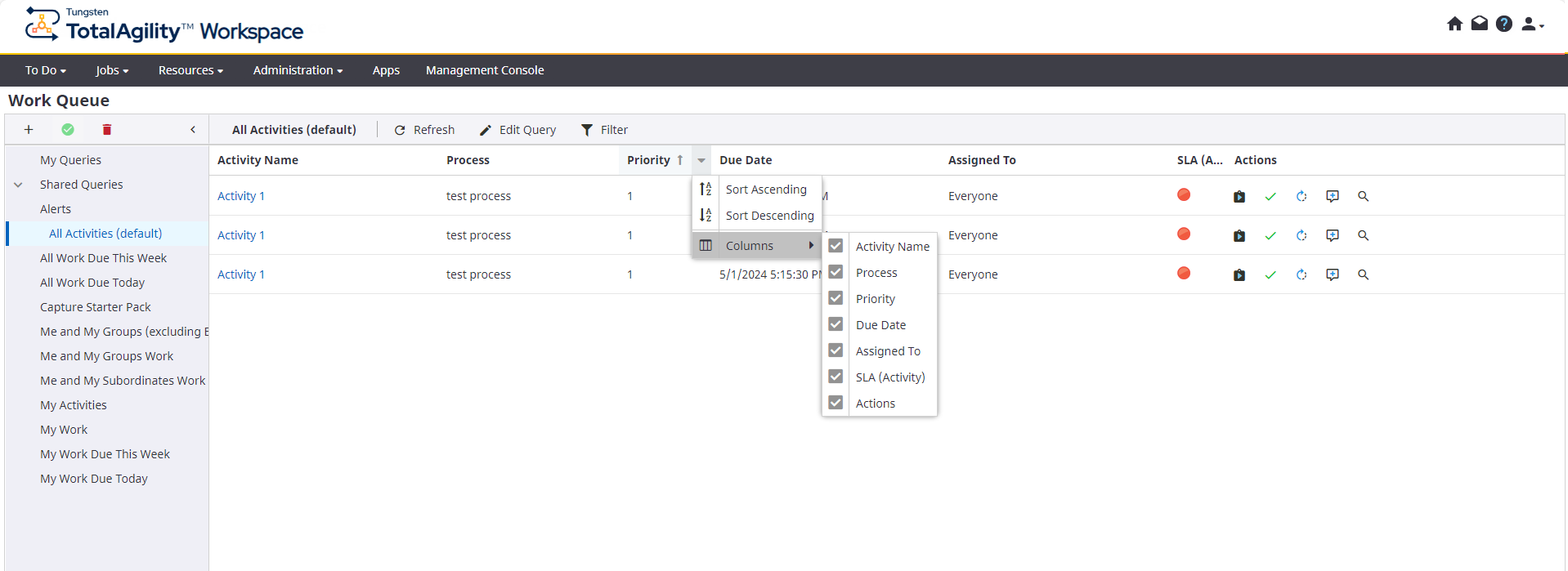Screen dimensions: 1568x571
Task: Uncheck the SLA (Activity) column checkbox
Action: pyautogui.click(x=836, y=377)
